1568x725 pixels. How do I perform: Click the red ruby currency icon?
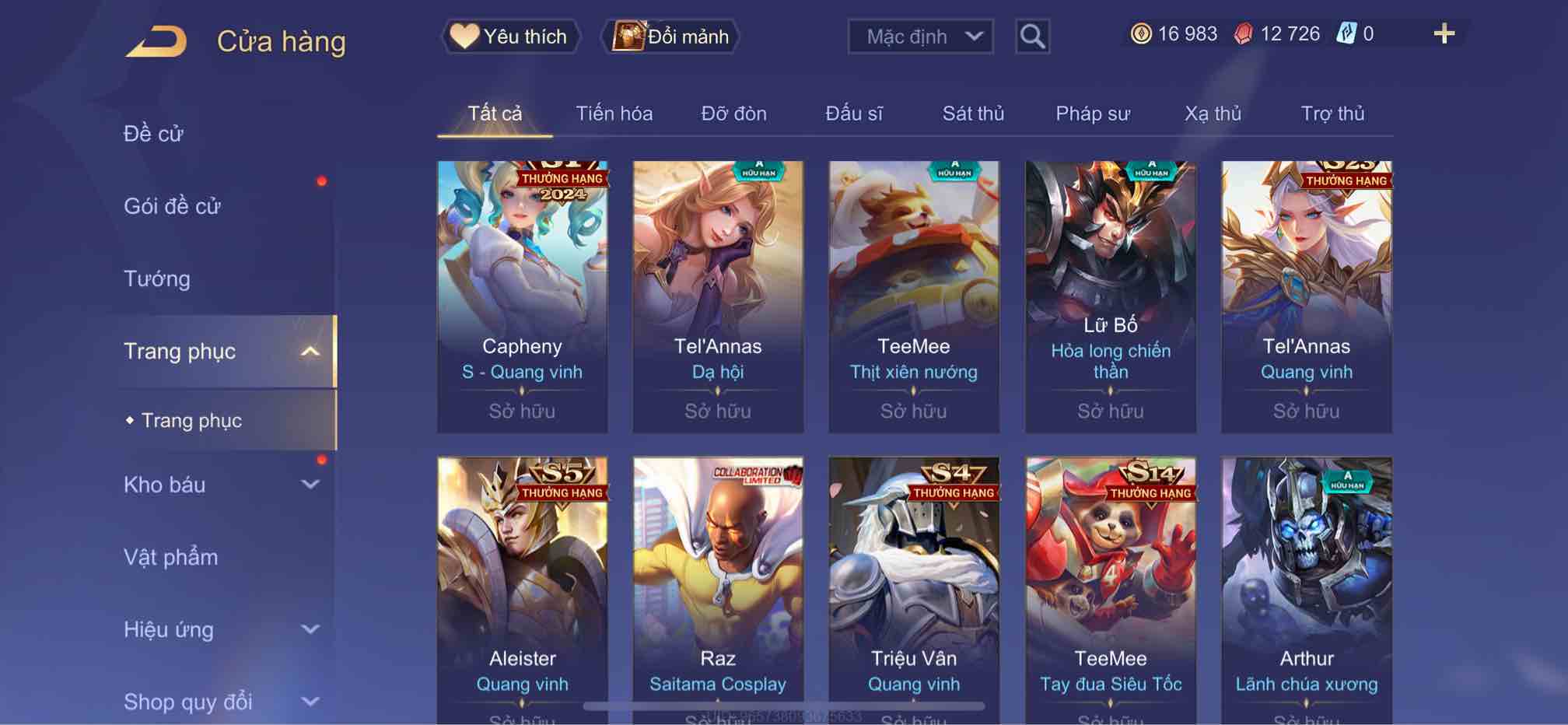click(1244, 33)
